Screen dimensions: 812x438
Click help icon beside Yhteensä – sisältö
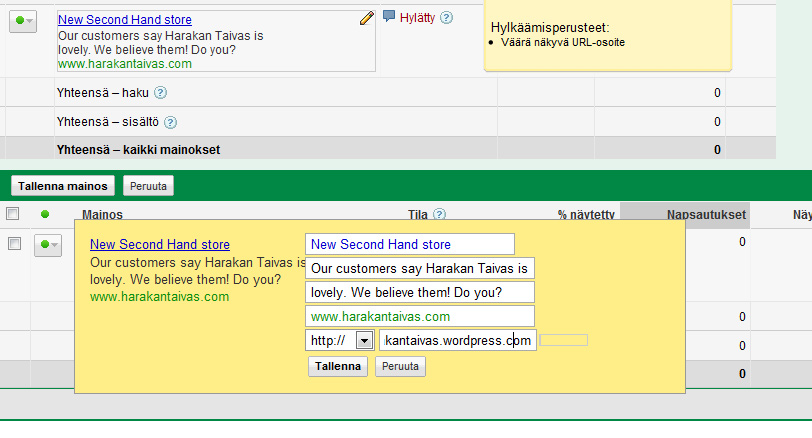tap(170, 122)
